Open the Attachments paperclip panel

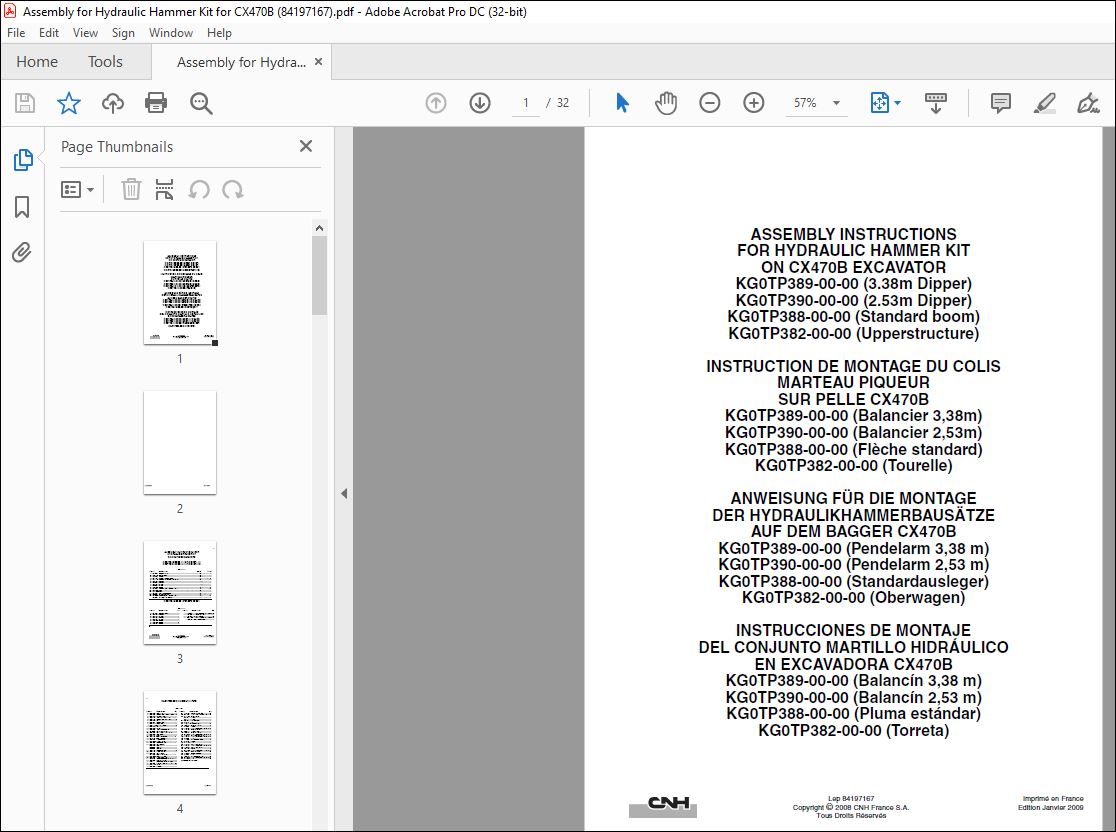point(21,253)
